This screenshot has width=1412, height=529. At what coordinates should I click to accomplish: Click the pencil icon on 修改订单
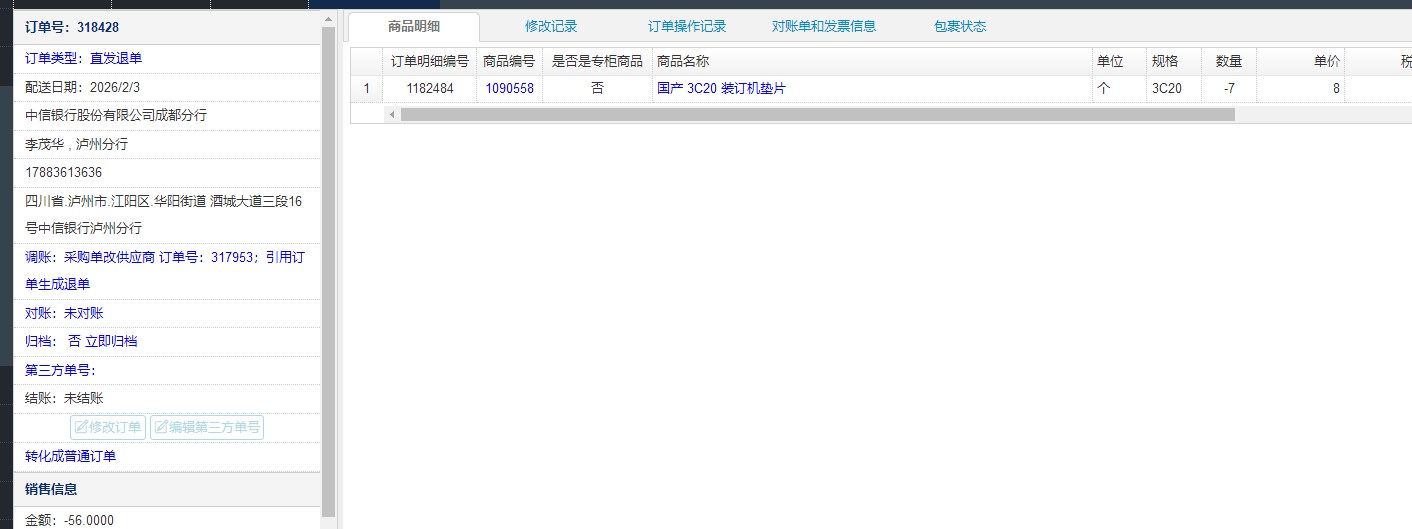(x=81, y=428)
